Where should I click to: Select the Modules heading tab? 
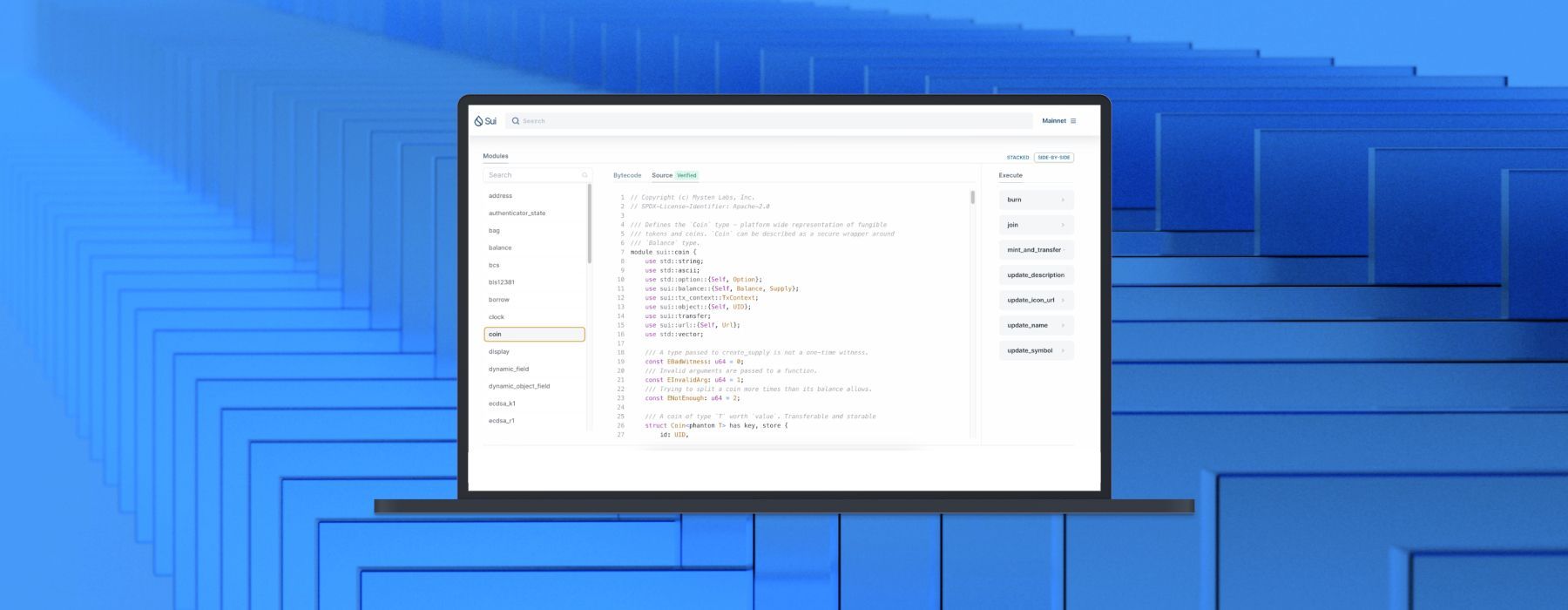[x=496, y=156]
